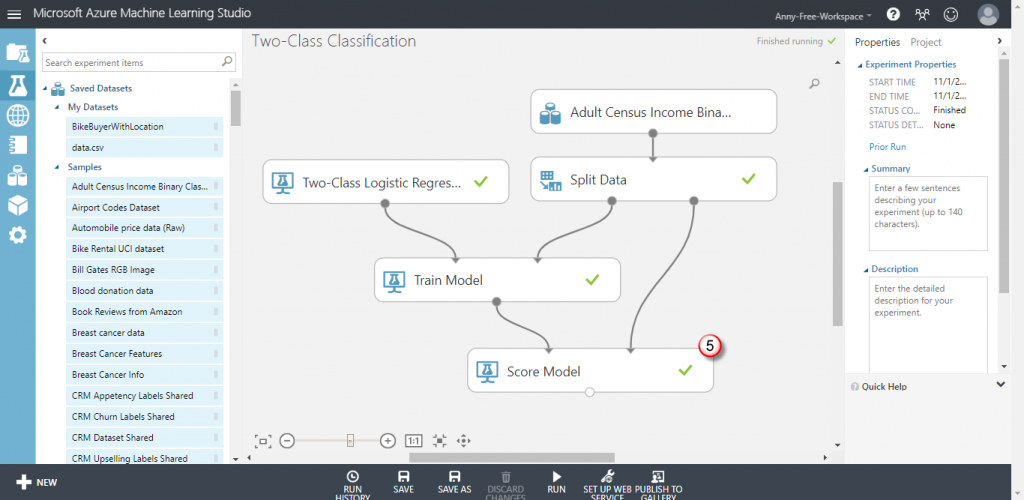Select BikeBuyerWithLocation dataset
Screen dimensions: 1024x500
[144, 127]
